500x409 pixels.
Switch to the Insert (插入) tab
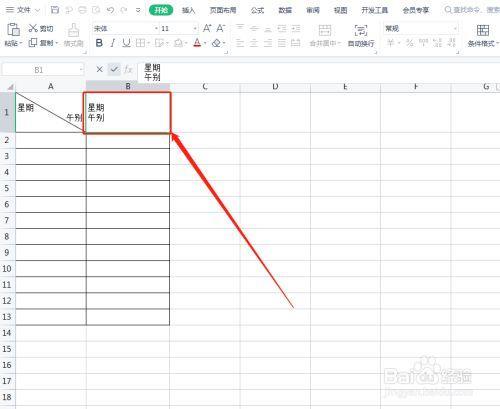(188, 10)
